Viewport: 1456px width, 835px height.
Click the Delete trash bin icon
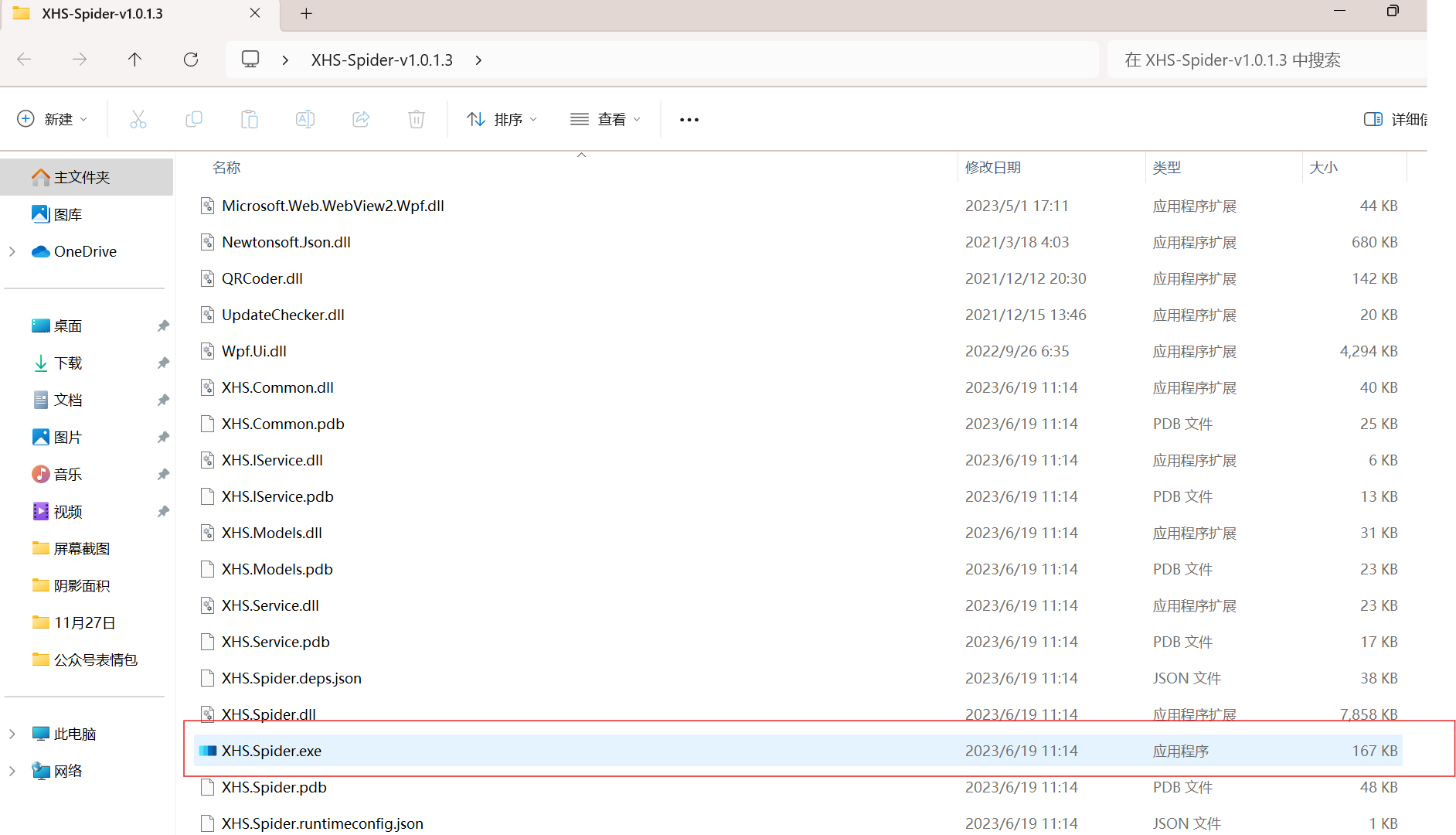417,119
